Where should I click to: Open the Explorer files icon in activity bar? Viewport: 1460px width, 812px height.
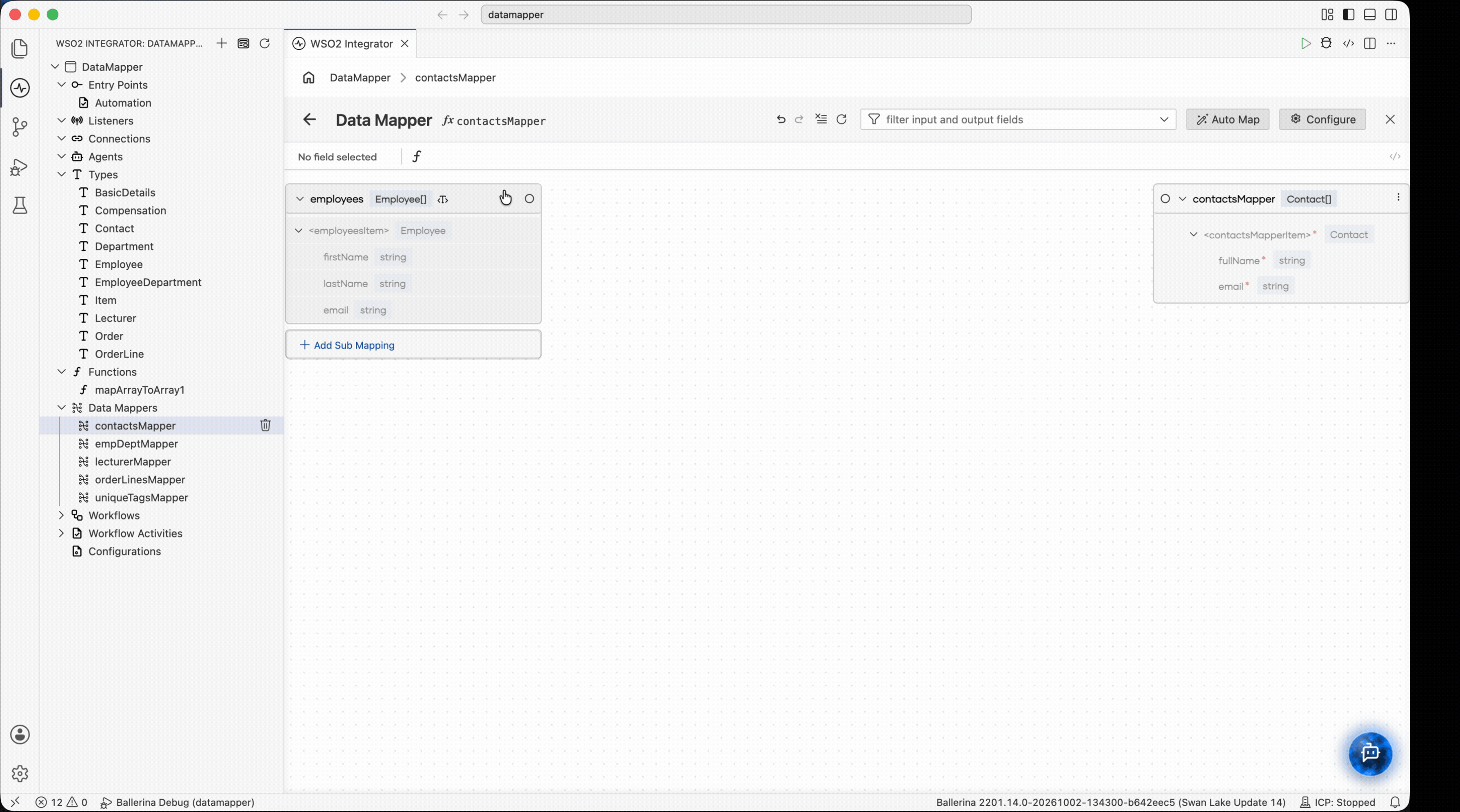[20, 48]
